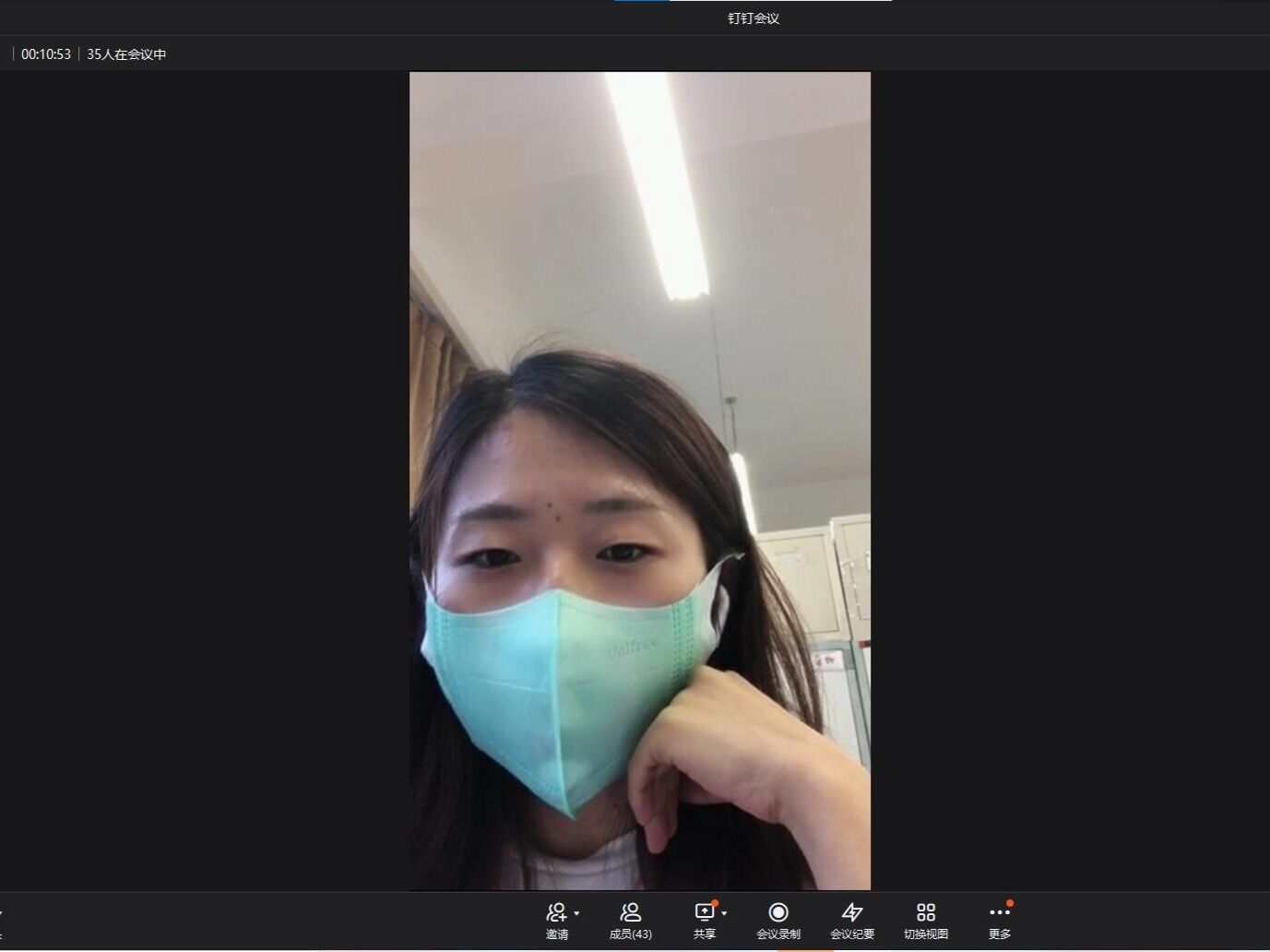Click the 共享 text label
The image size is (1270, 952).
pyautogui.click(x=705, y=934)
